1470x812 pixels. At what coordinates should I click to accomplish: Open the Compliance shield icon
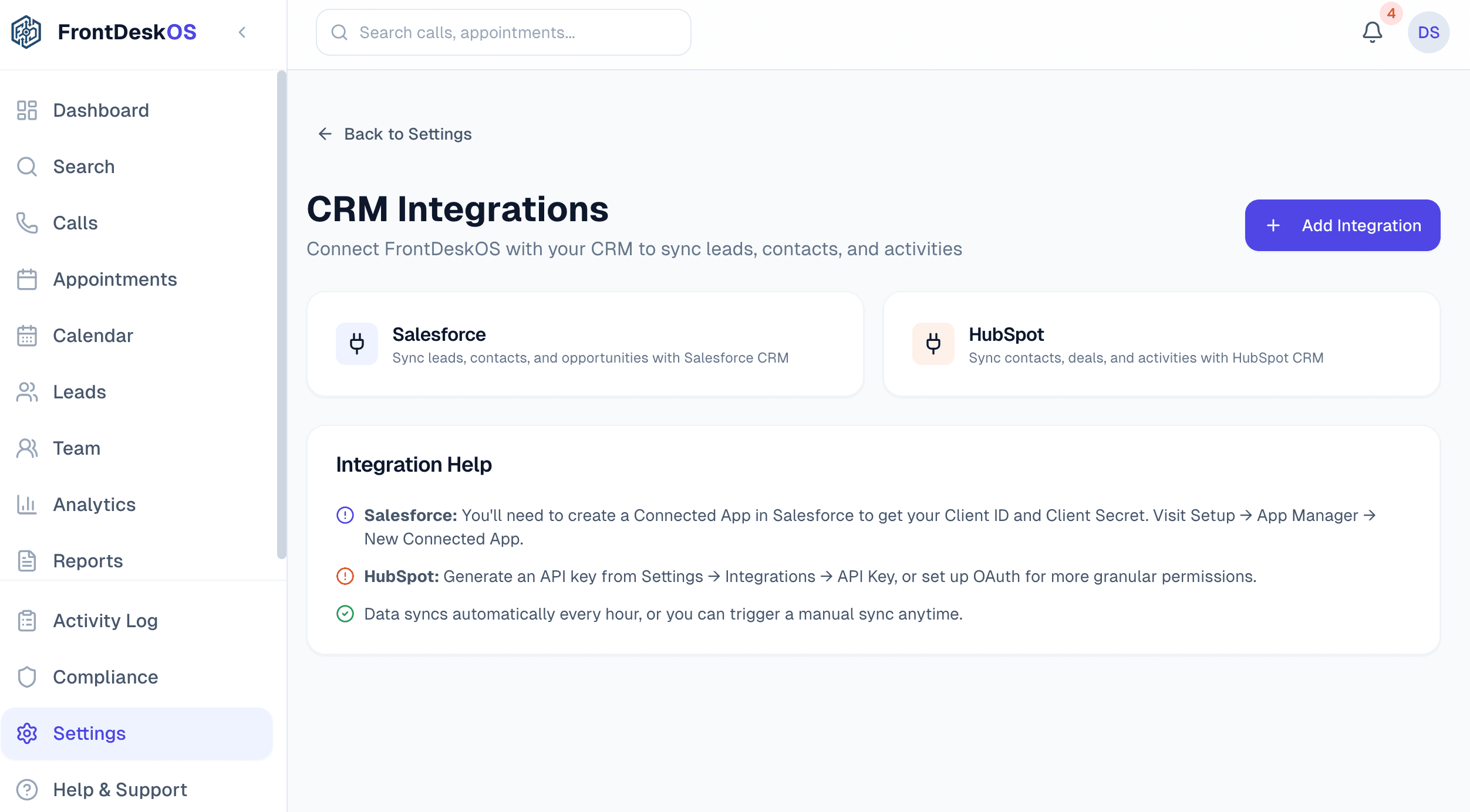[26, 676]
